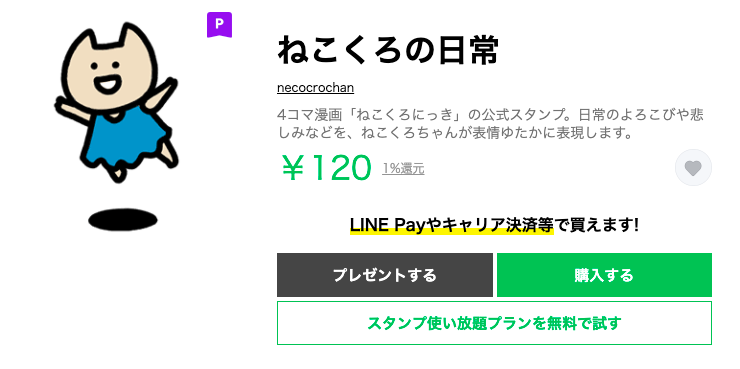Add sticker to wishlist with heart icon

click(693, 168)
